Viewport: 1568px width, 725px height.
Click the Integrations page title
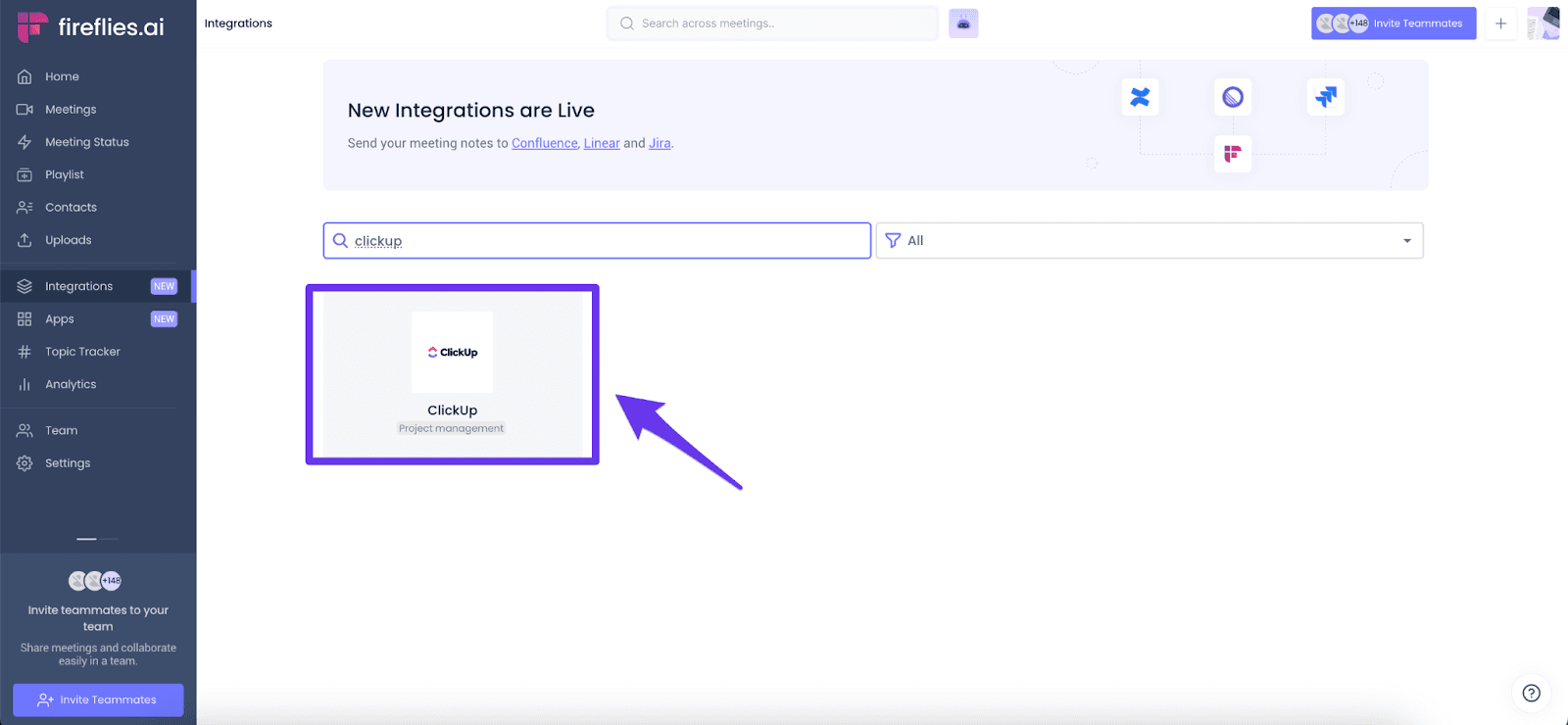click(x=238, y=24)
